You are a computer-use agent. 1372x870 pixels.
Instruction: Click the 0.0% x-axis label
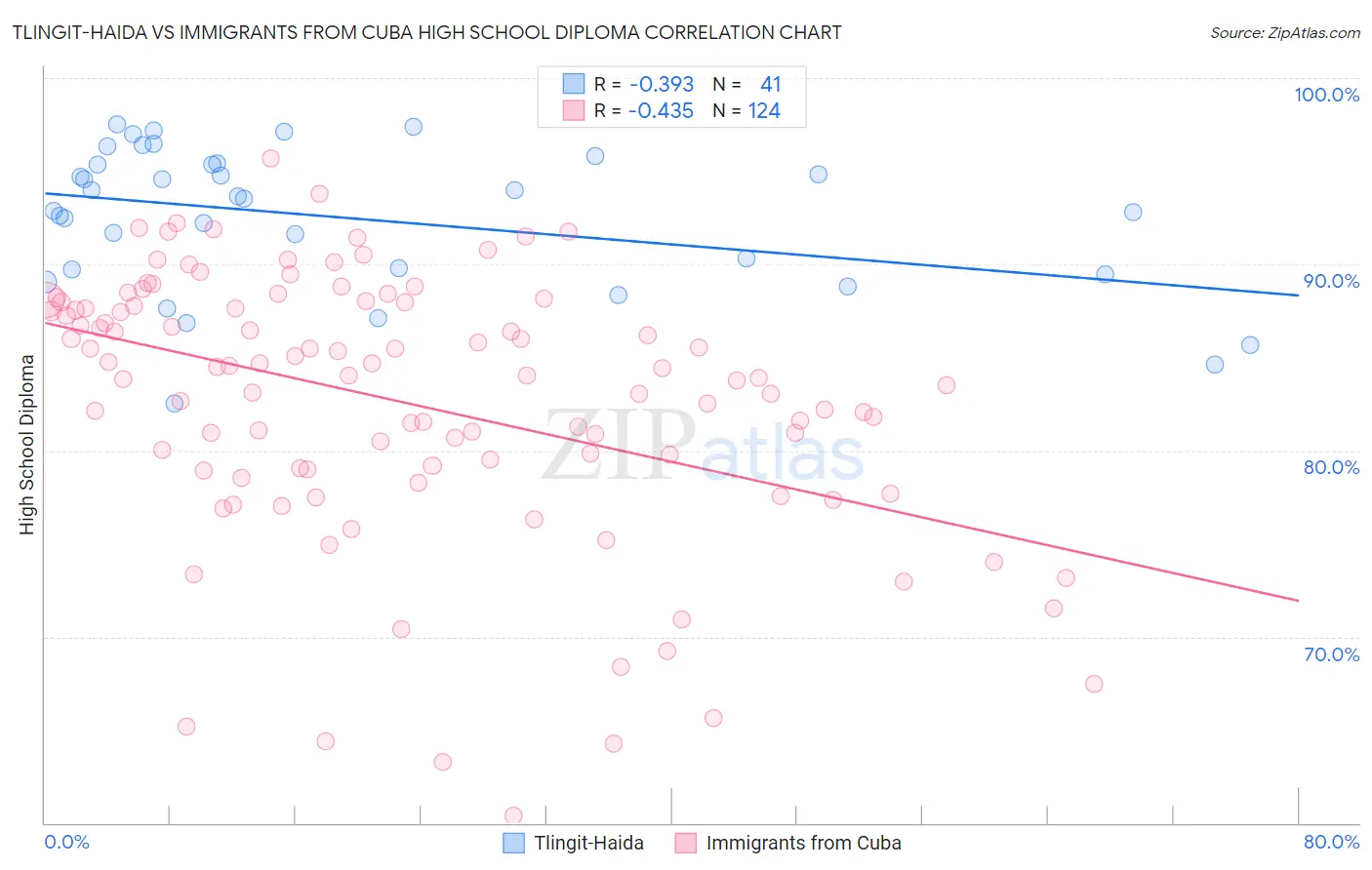point(67,842)
